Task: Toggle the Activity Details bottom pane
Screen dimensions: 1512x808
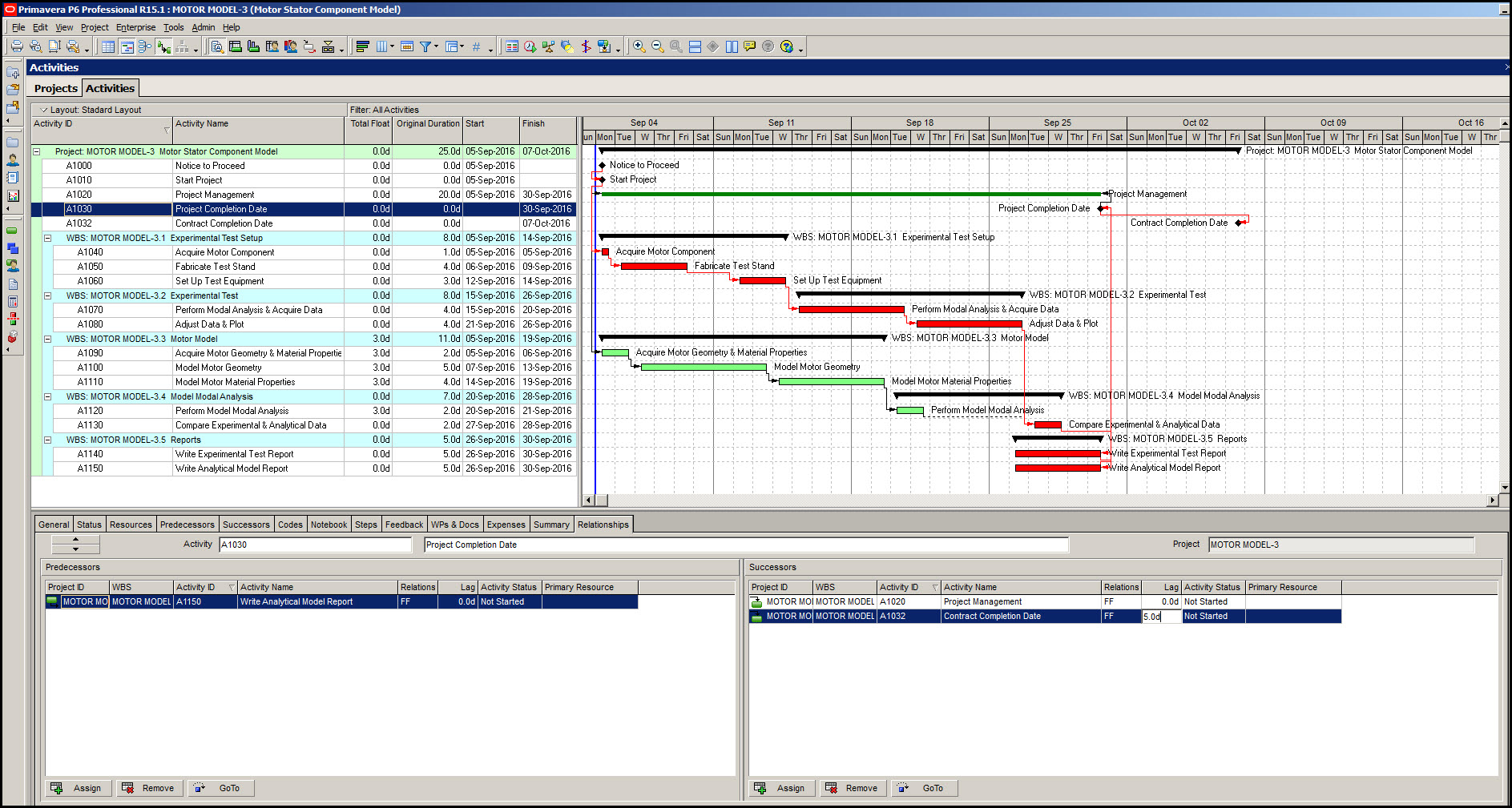Action: tap(217, 46)
